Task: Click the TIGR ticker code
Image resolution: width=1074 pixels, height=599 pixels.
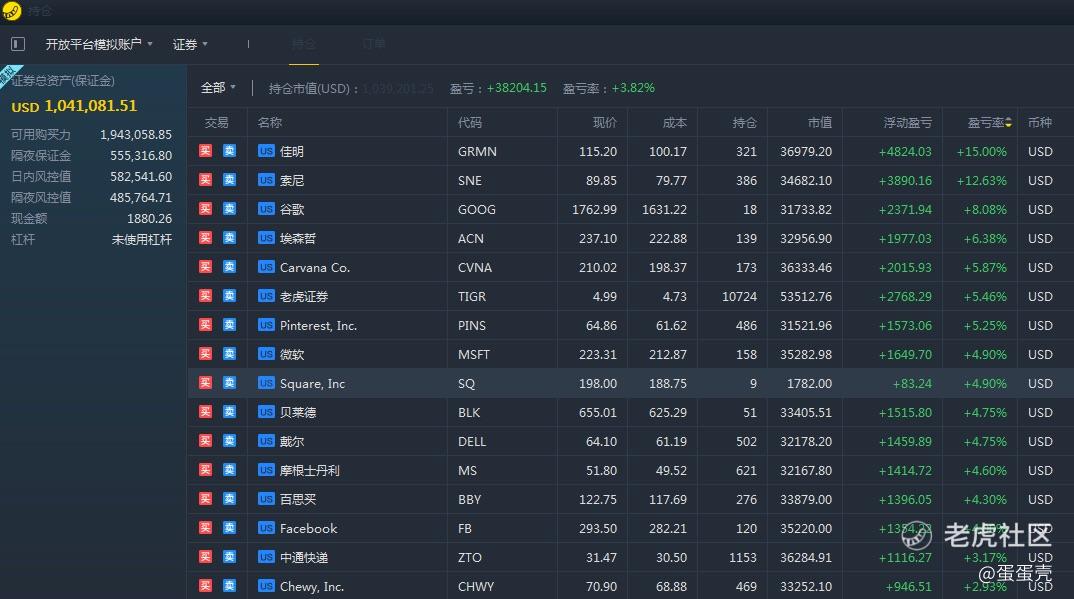Action: coord(472,296)
